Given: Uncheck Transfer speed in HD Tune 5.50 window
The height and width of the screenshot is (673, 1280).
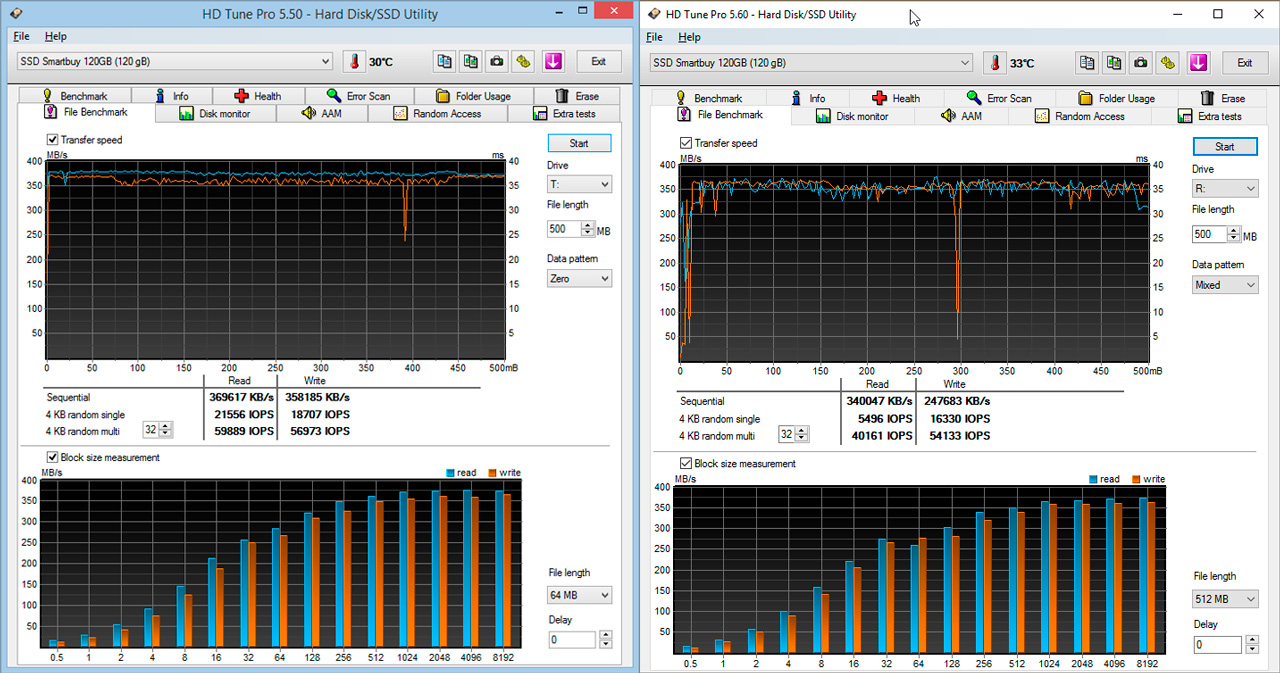Looking at the screenshot, I should point(53,140).
